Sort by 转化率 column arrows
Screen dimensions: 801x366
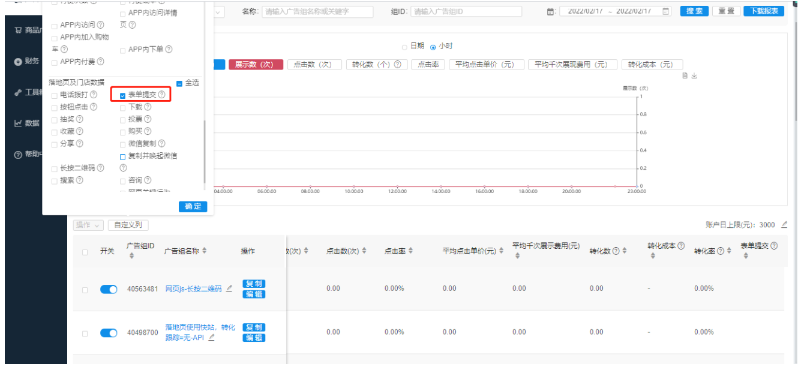(x=729, y=251)
